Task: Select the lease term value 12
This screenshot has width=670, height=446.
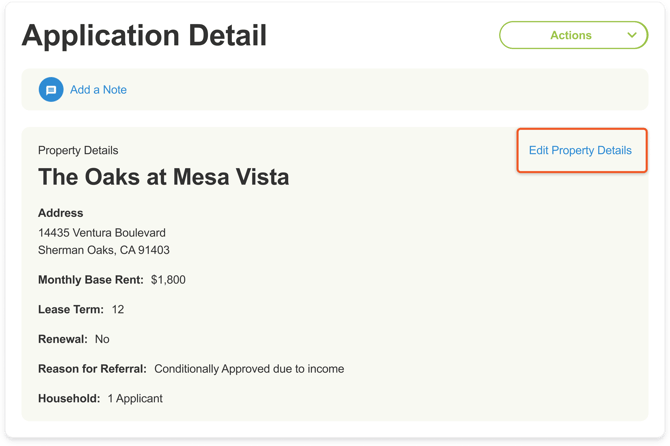Action: click(x=118, y=310)
